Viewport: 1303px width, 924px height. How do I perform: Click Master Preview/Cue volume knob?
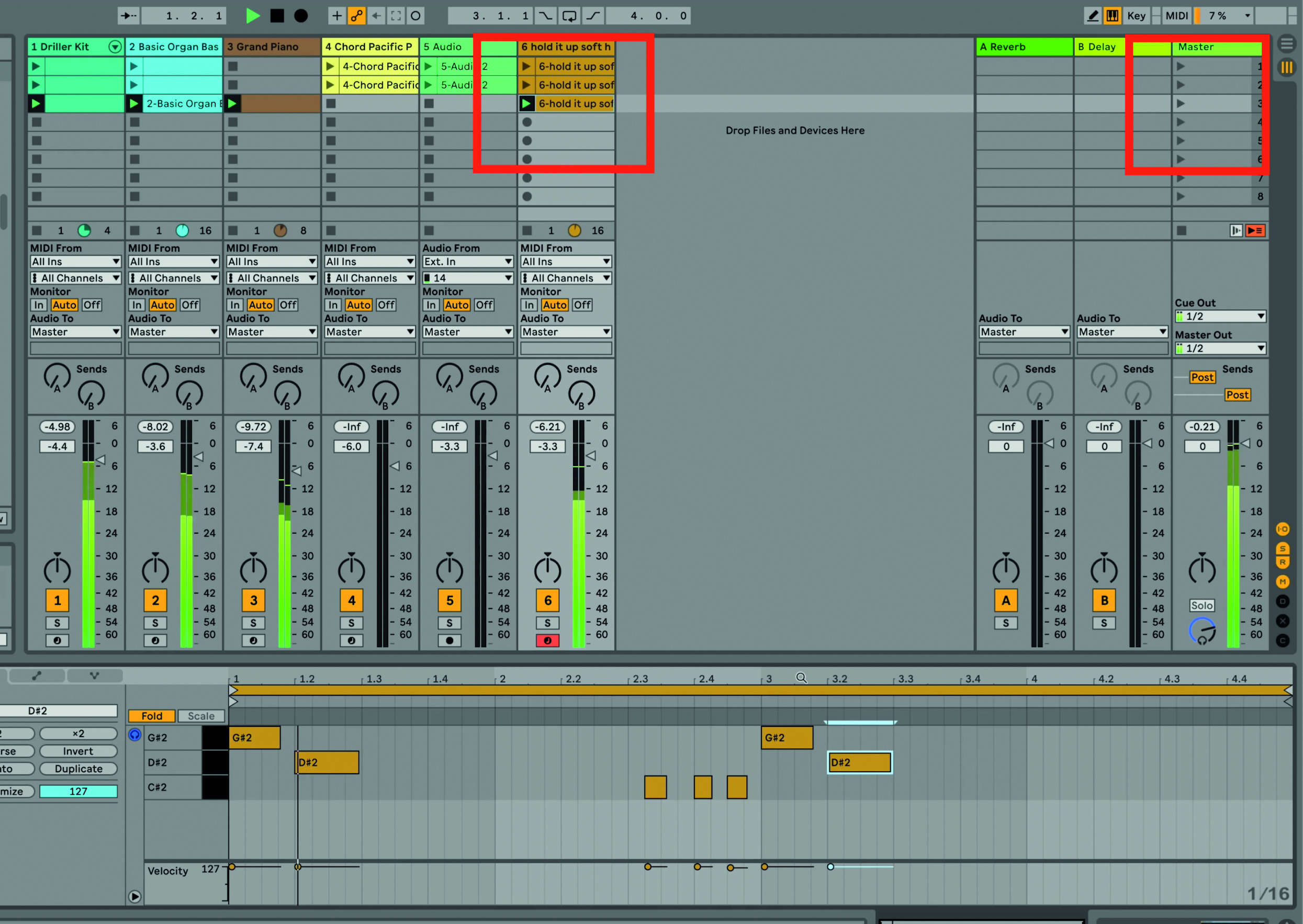[x=1203, y=630]
